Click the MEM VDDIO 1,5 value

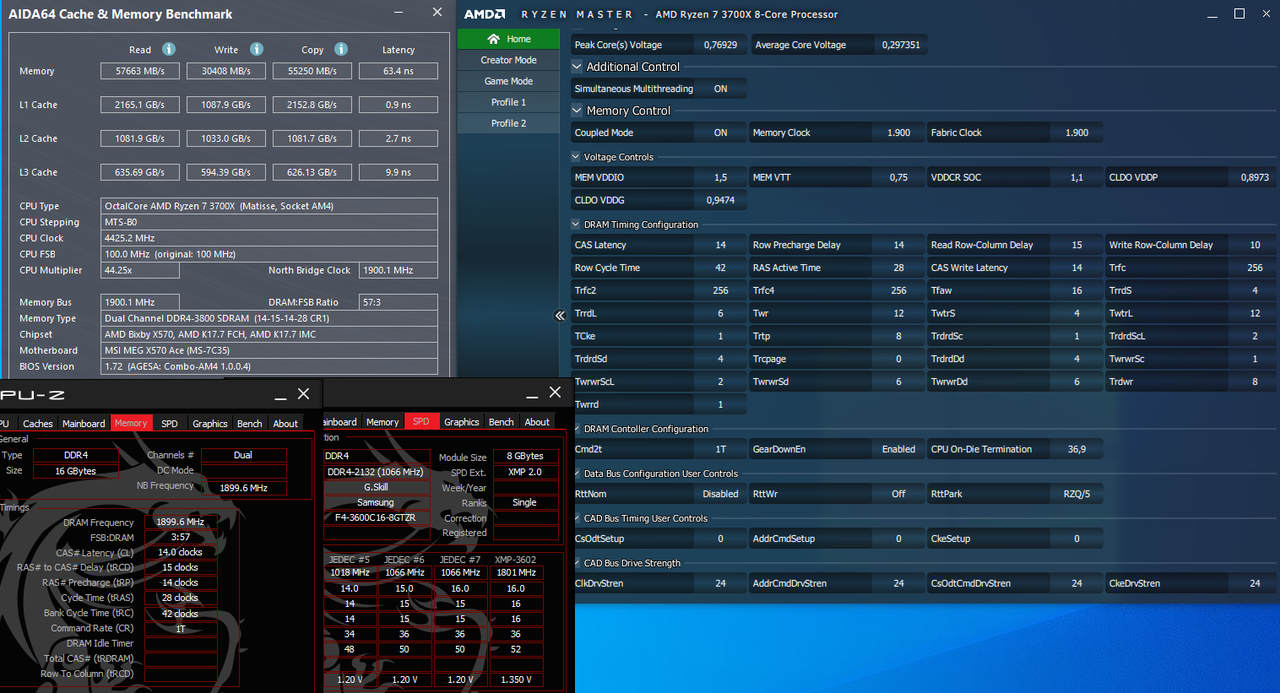[x=721, y=177]
